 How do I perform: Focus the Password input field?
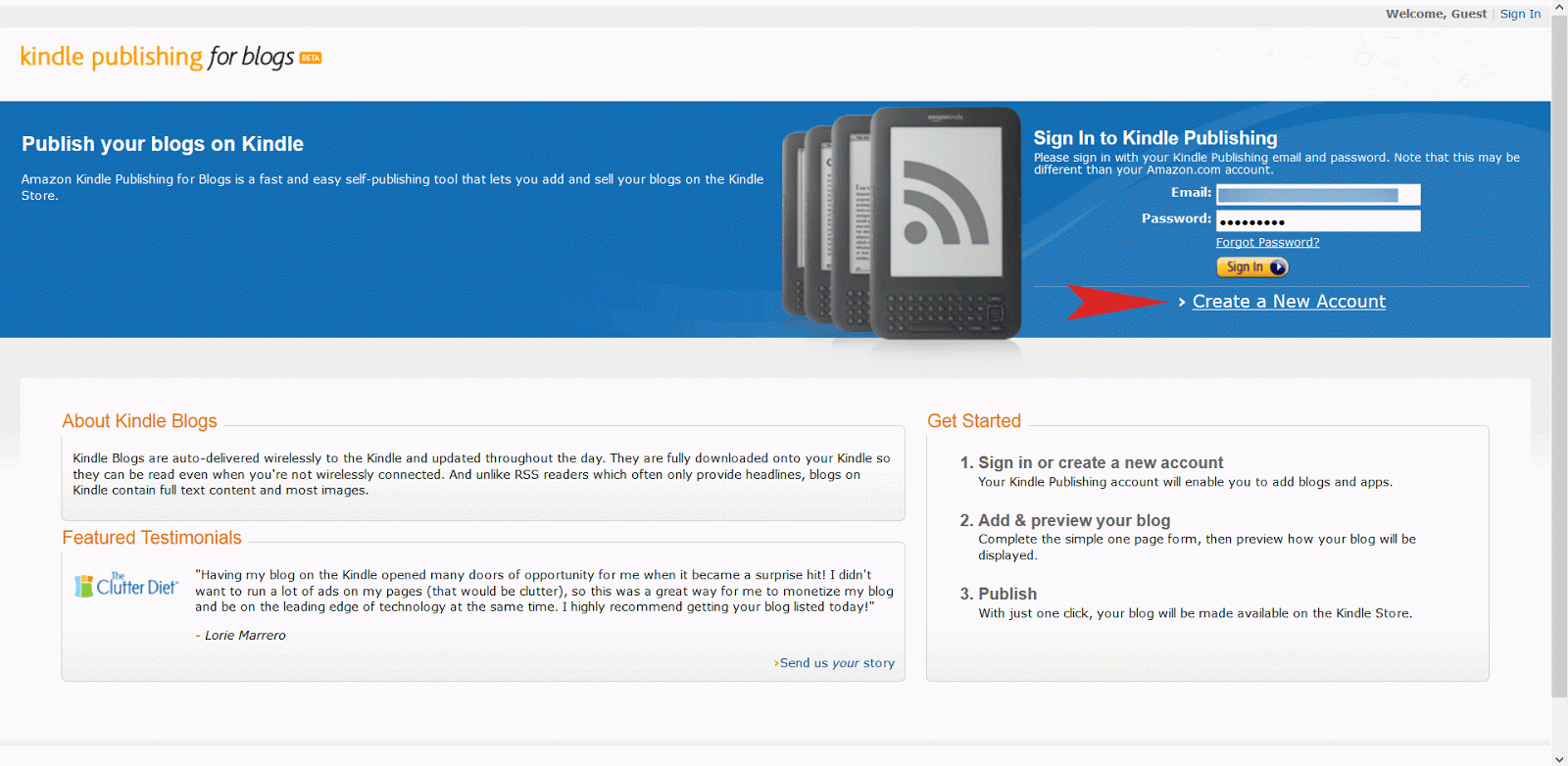point(1318,221)
